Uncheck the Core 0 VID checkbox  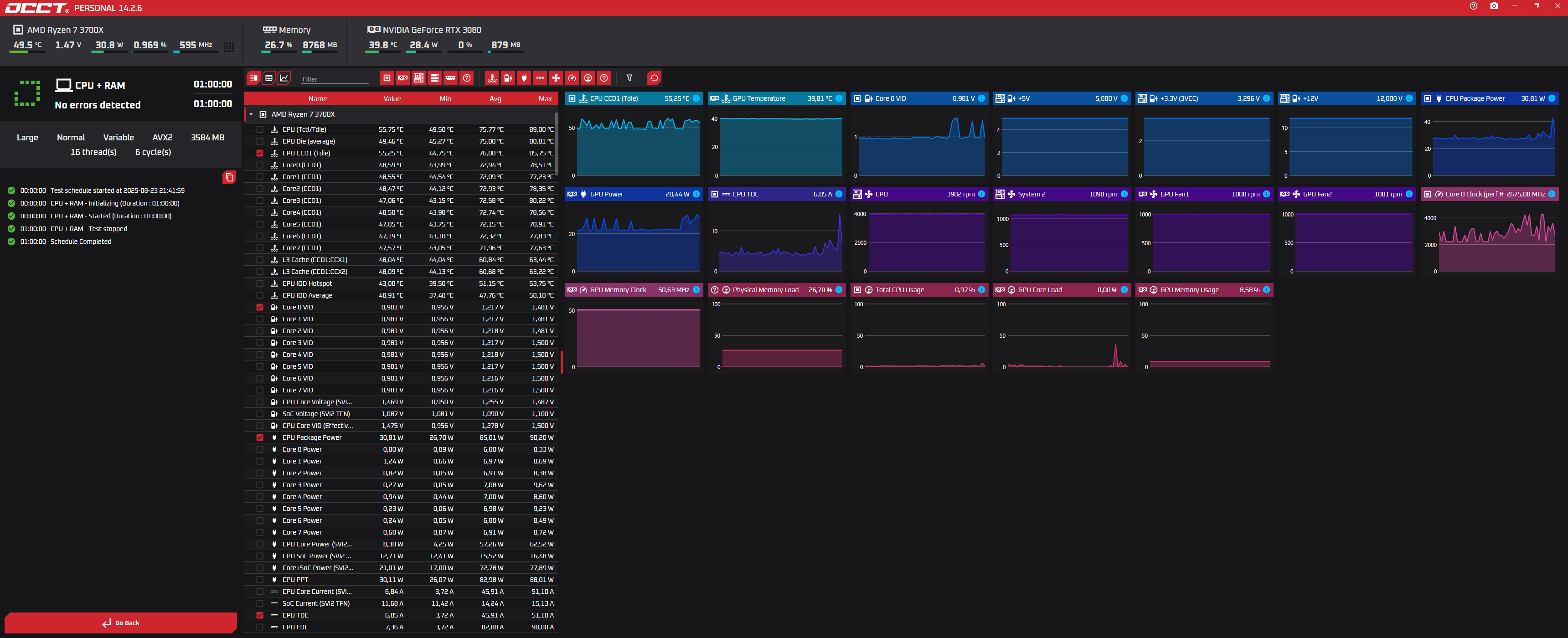coord(260,308)
